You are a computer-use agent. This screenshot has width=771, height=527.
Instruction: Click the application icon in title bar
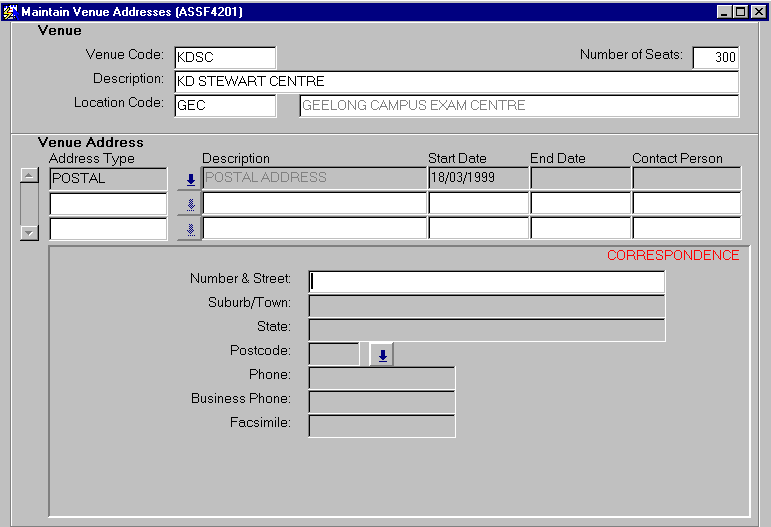pos(11,11)
